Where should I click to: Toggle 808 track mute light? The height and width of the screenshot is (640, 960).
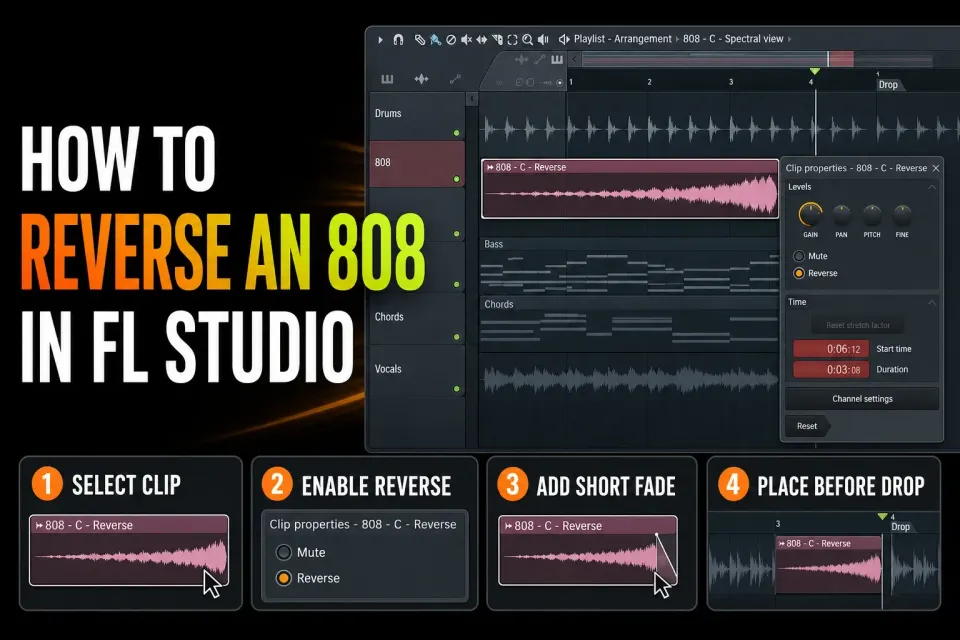point(456,179)
